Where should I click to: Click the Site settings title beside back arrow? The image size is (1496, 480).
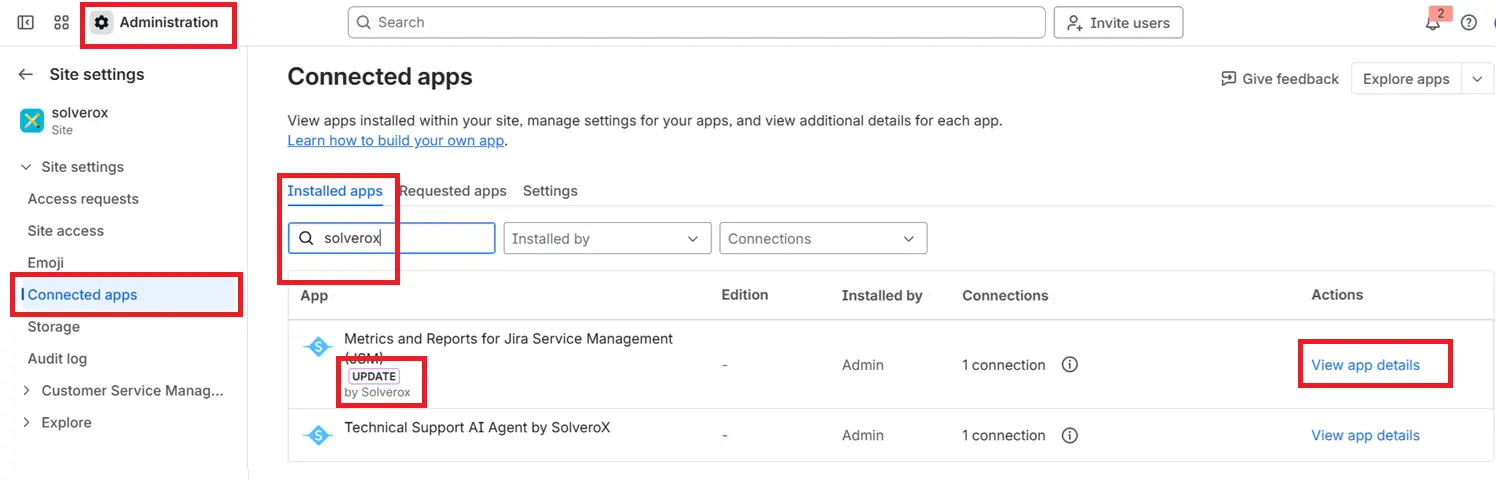tap(97, 74)
